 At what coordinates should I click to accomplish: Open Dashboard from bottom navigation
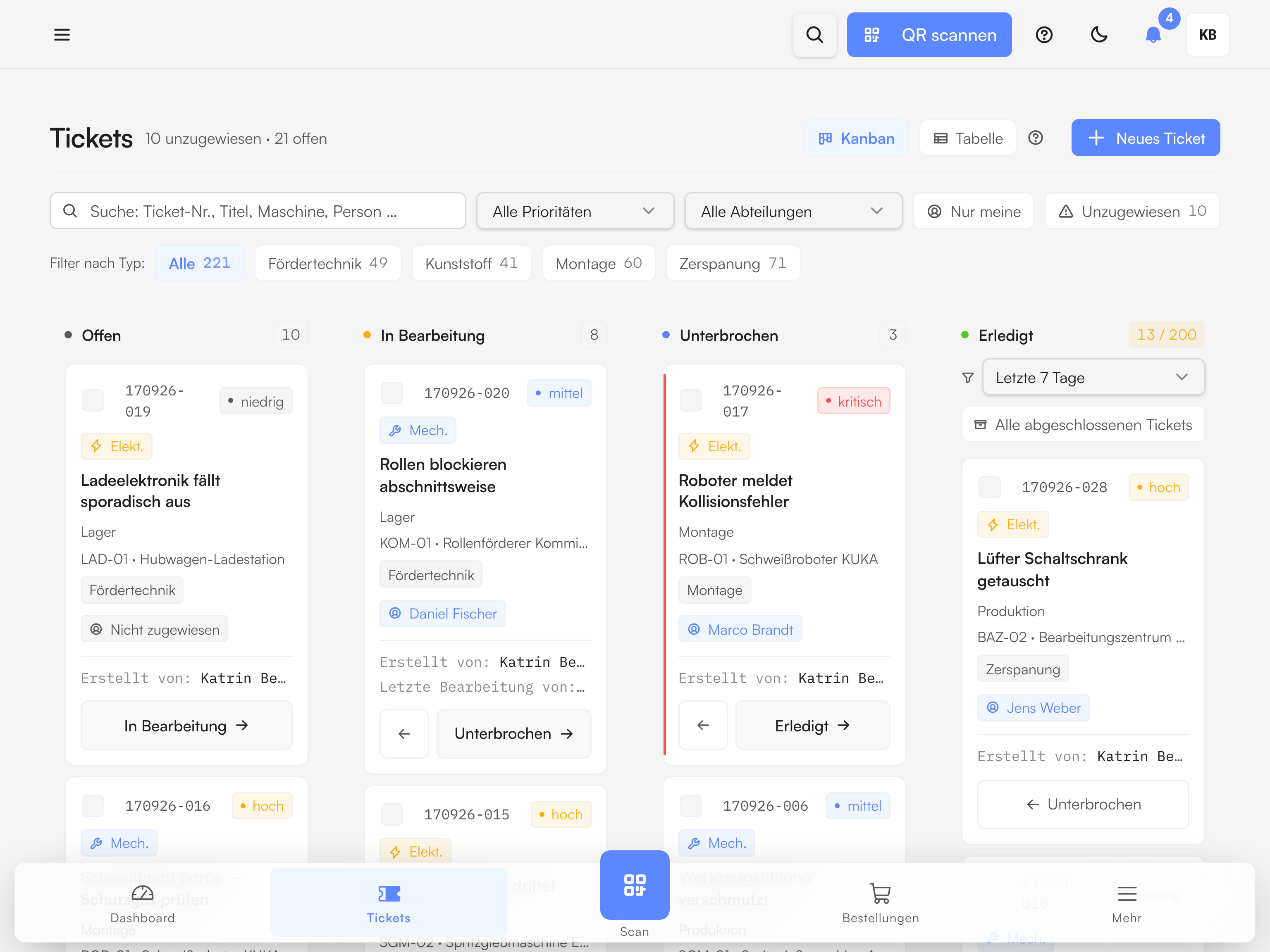(x=143, y=904)
